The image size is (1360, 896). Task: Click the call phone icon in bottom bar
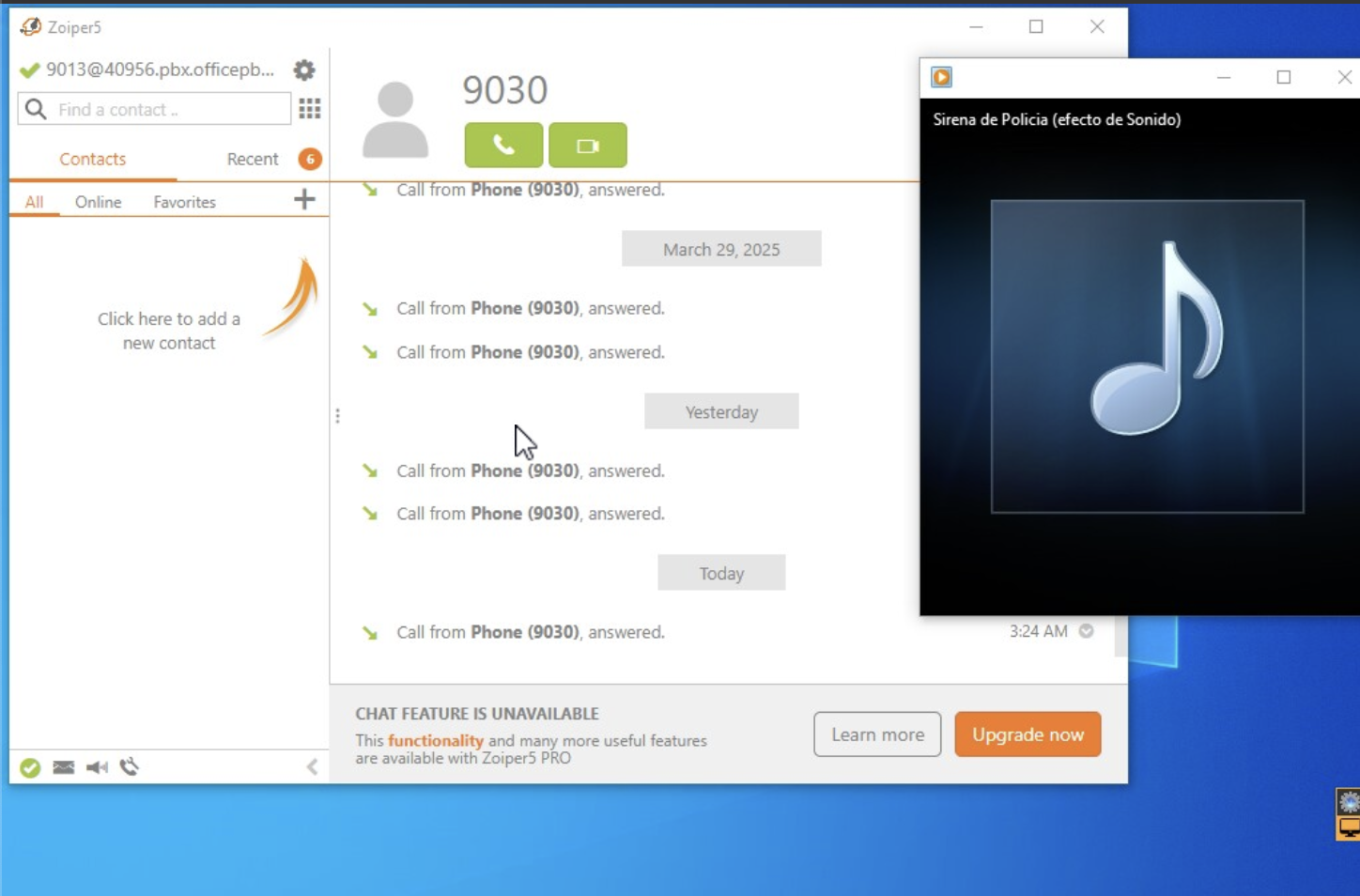(x=130, y=767)
